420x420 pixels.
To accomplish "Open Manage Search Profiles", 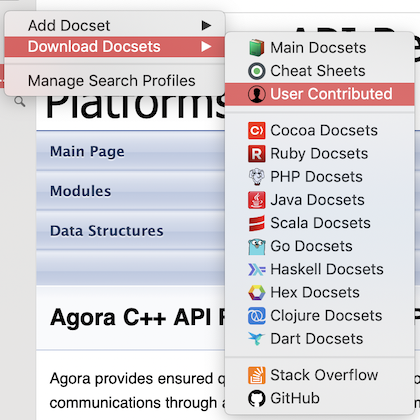I will 115,81.
